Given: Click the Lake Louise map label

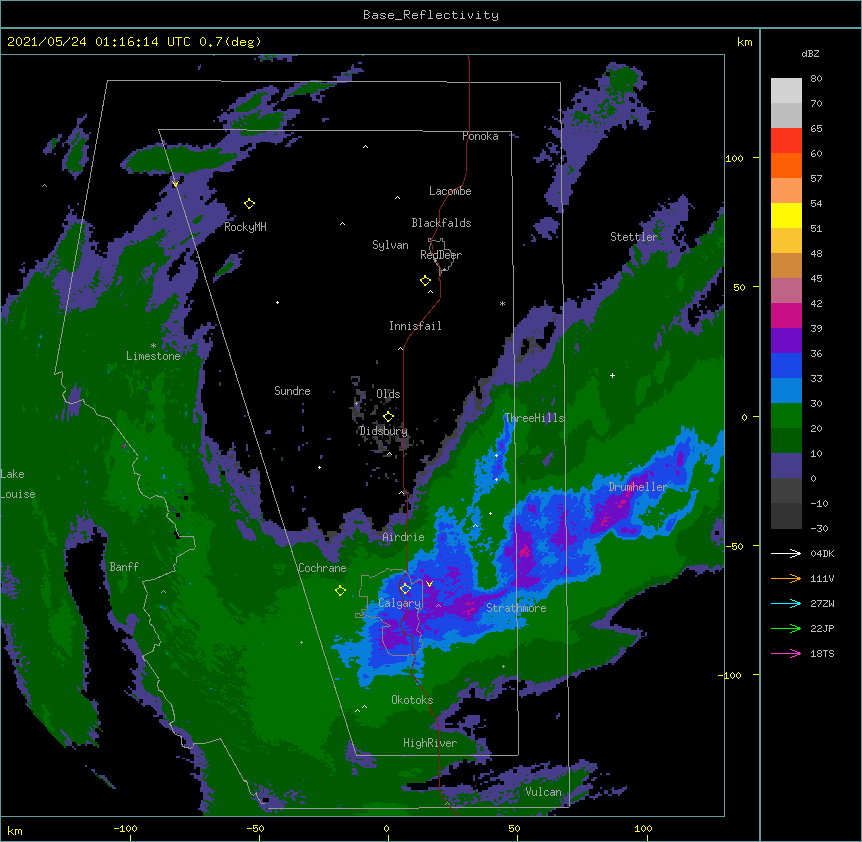Looking at the screenshot, I should coord(18,484).
